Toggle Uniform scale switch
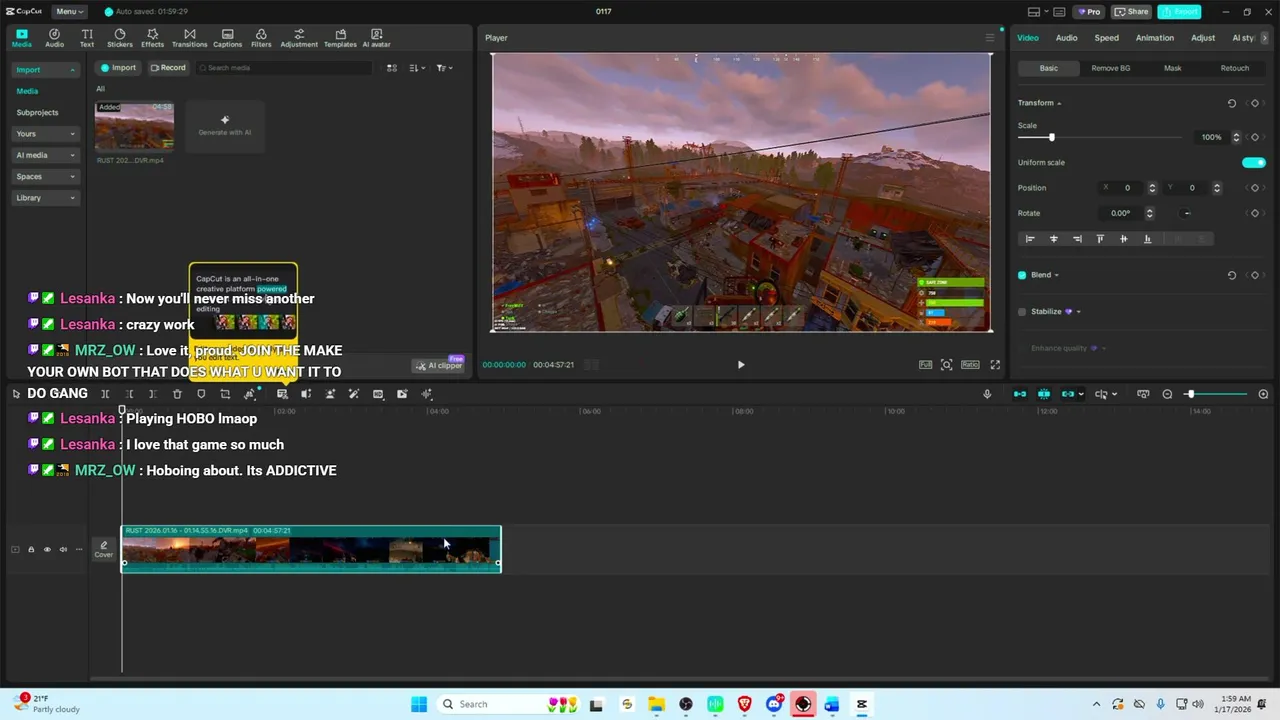This screenshot has height=720, width=1280. click(x=1253, y=162)
